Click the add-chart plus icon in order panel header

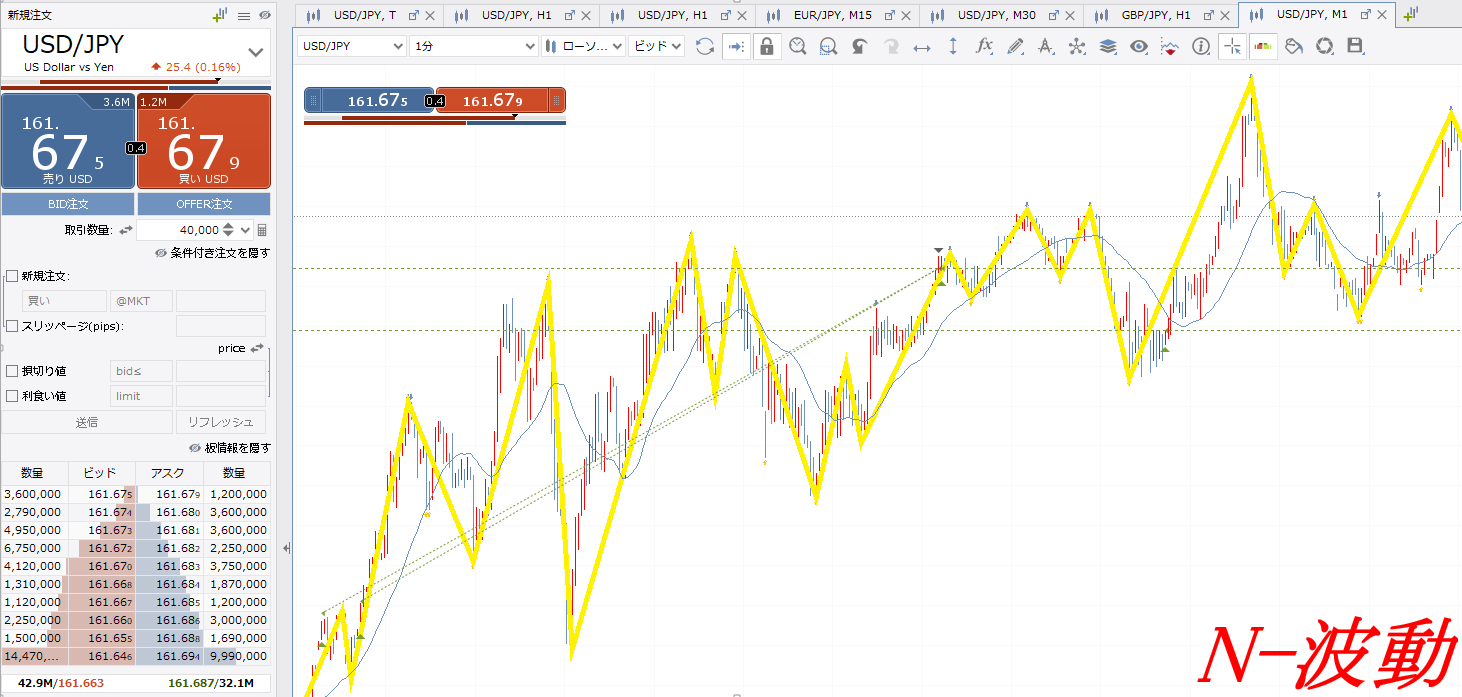click(220, 15)
